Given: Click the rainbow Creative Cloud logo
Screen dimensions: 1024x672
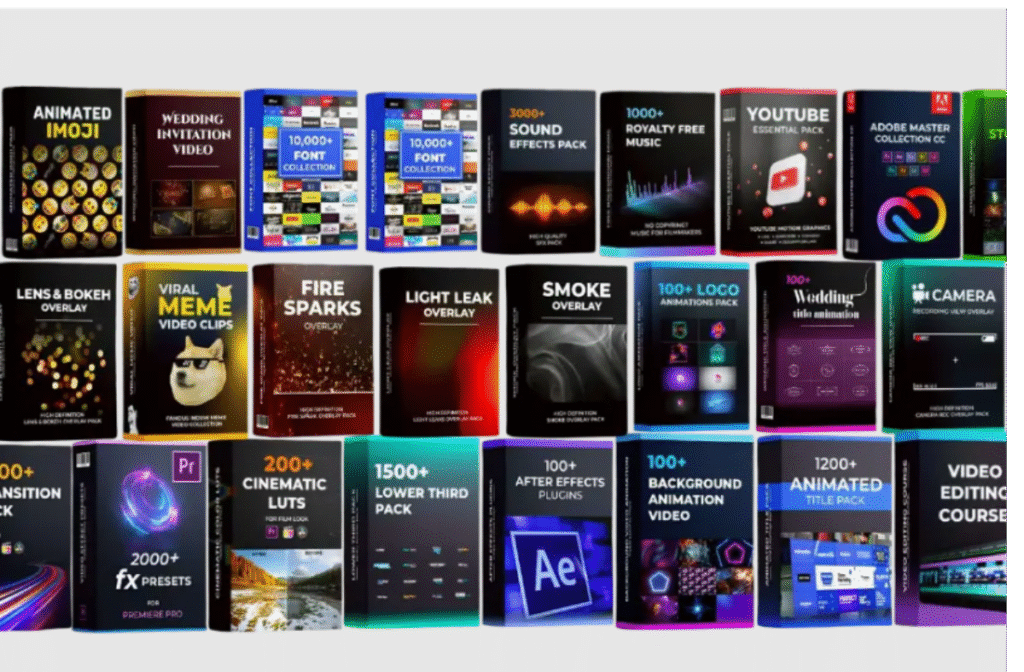Looking at the screenshot, I should 912,215.
